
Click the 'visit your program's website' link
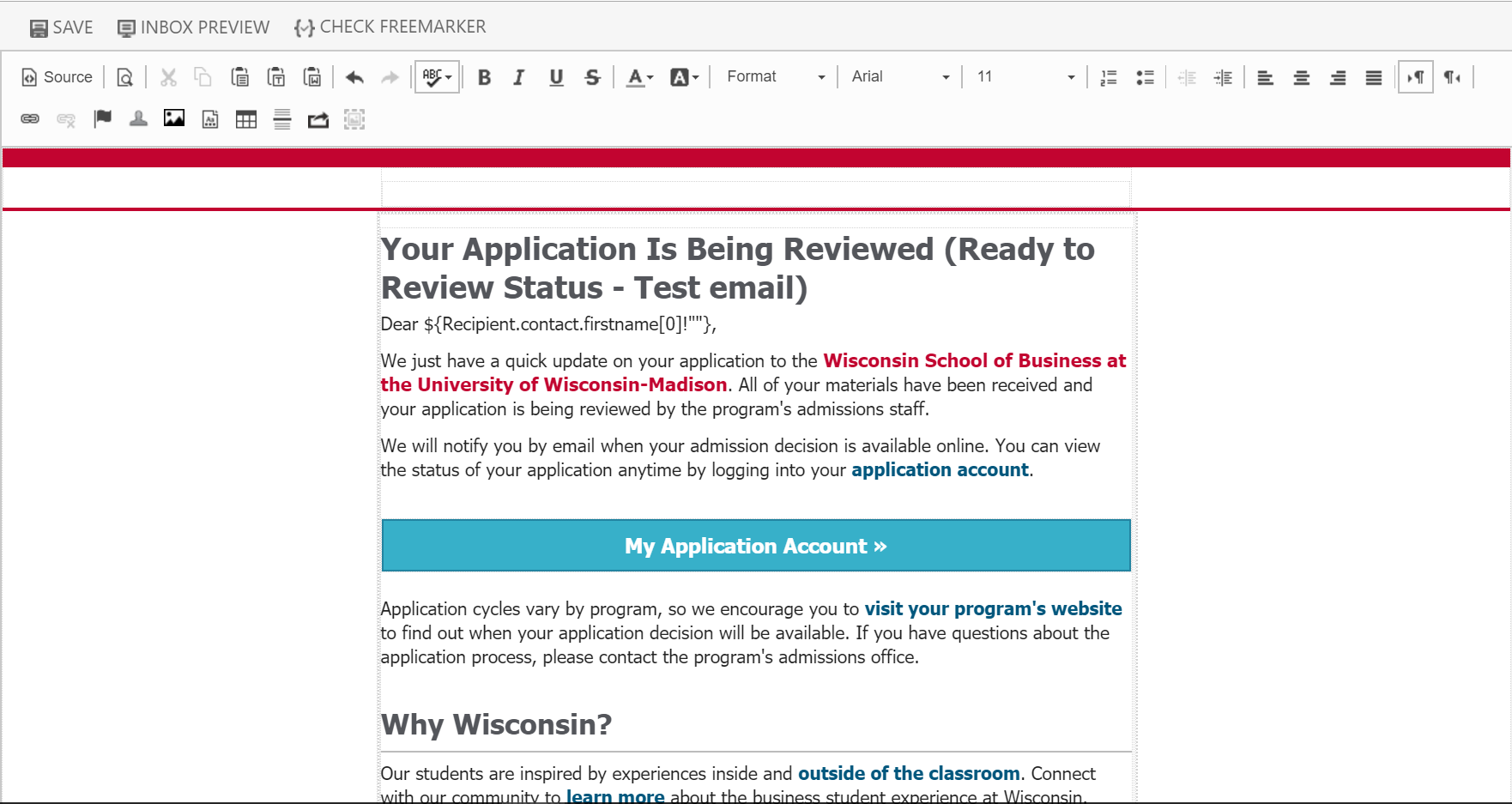click(x=993, y=608)
